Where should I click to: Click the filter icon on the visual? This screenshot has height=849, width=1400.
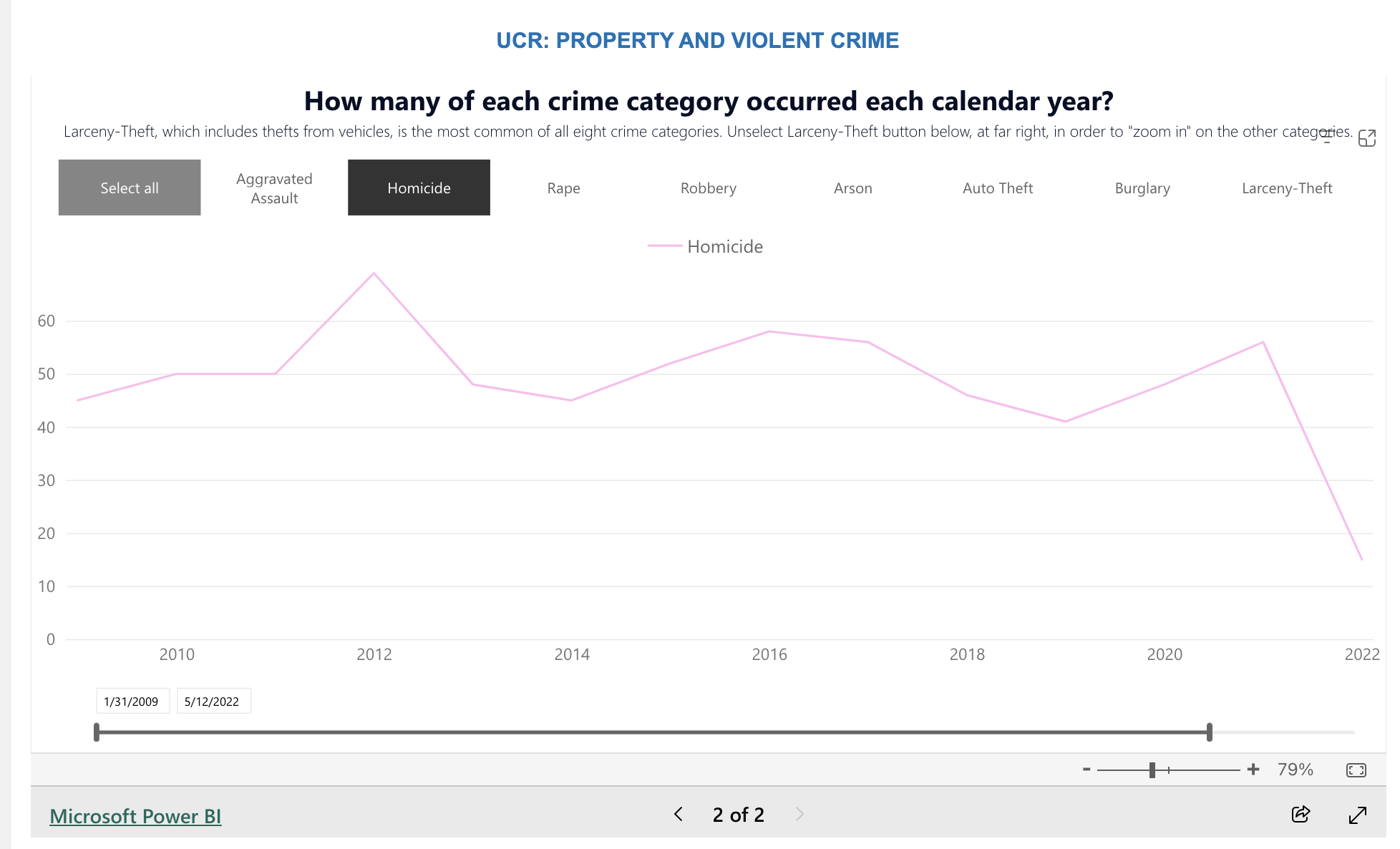pyautogui.click(x=1327, y=137)
